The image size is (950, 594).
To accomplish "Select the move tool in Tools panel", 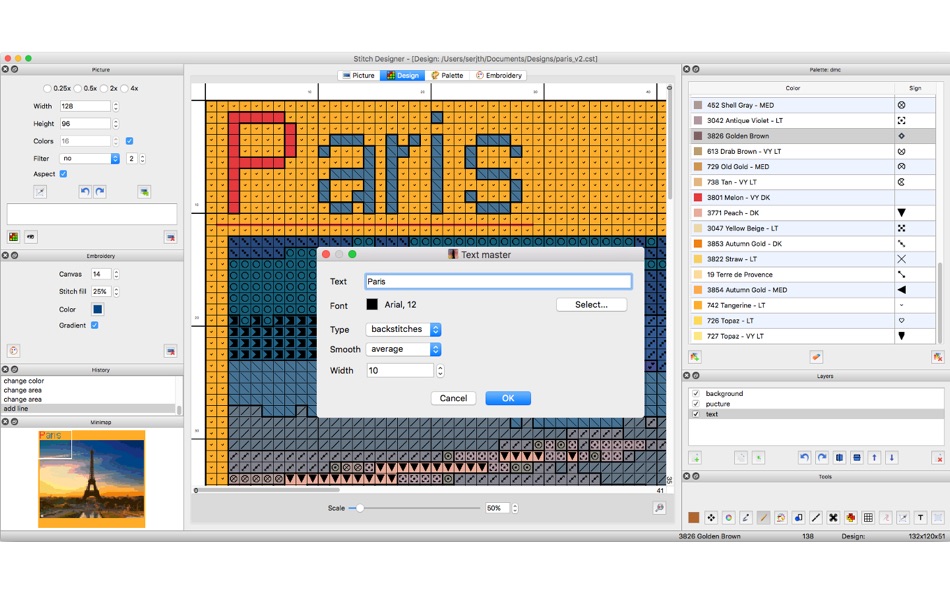I will coord(711,518).
